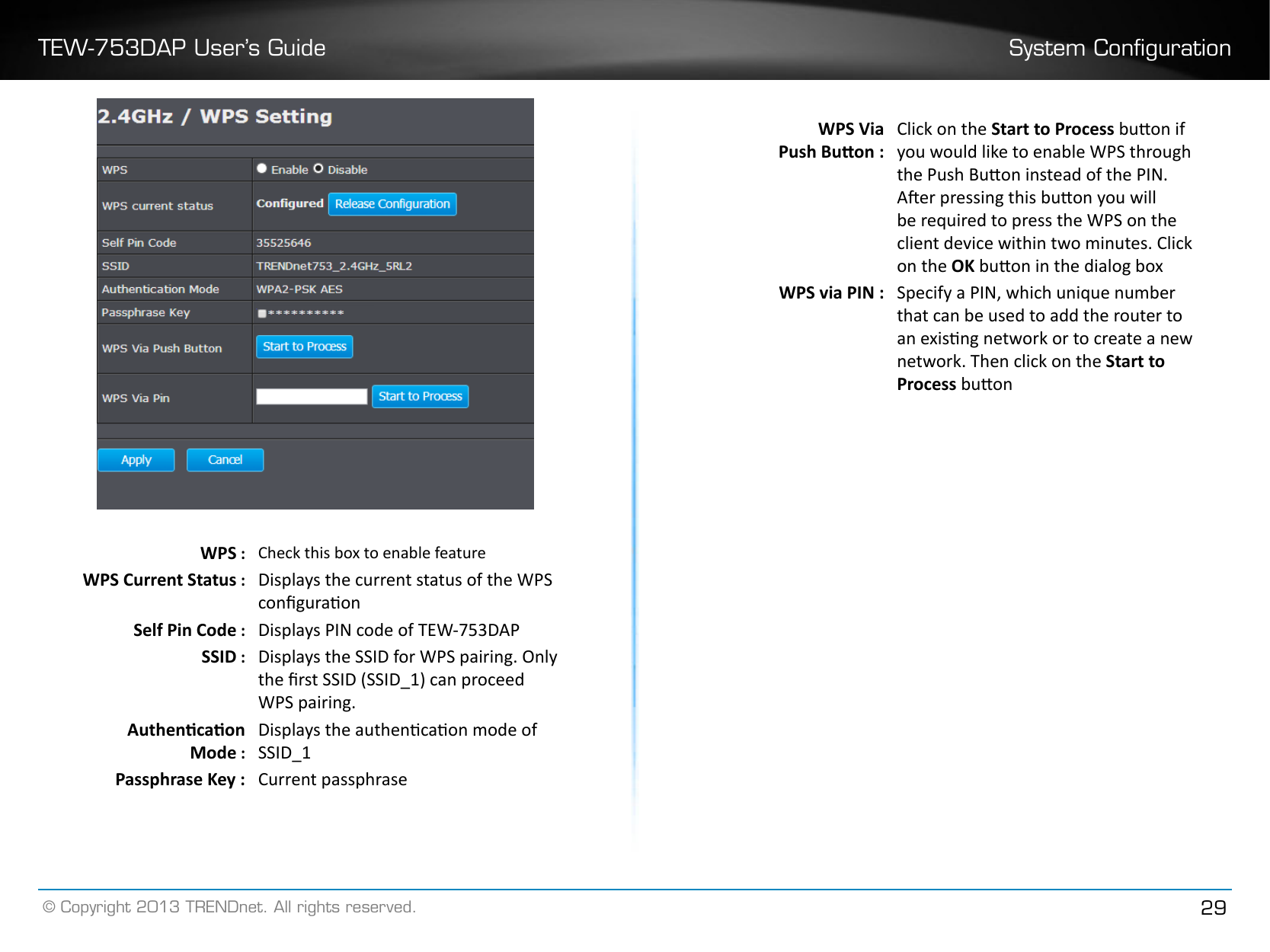Click the SSID label in settings panel
The image size is (1270, 952).
116,266
